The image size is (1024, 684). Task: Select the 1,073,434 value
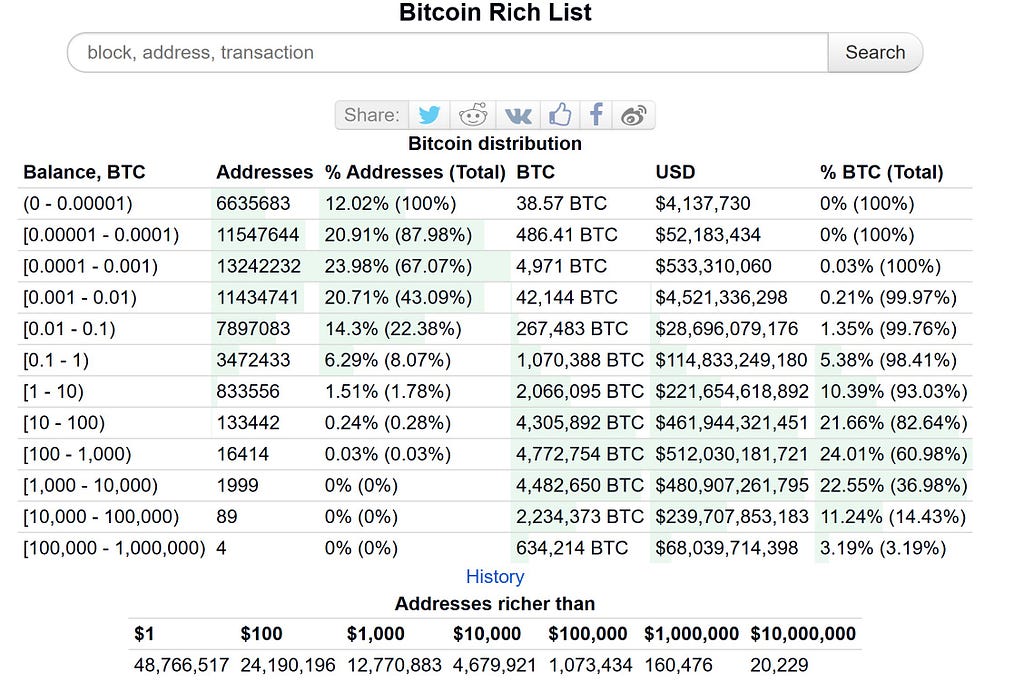pyautogui.click(x=590, y=665)
